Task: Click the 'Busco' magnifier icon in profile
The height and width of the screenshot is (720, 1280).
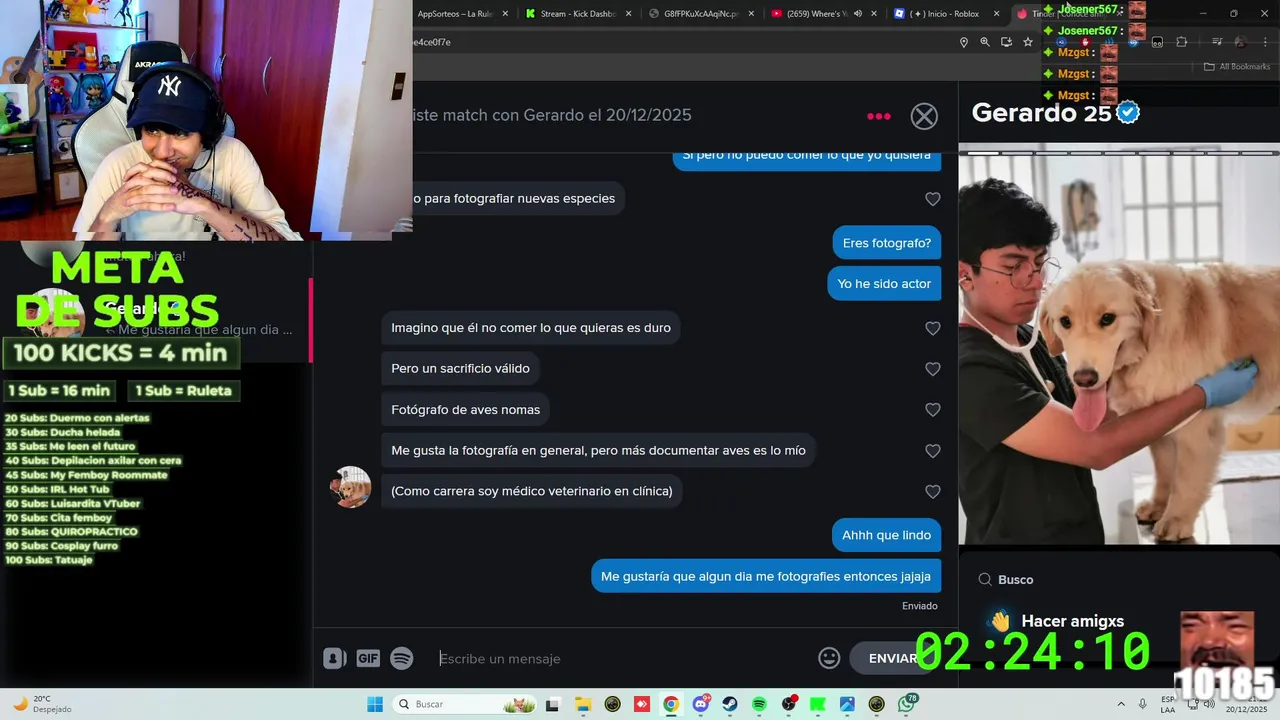Action: click(985, 580)
